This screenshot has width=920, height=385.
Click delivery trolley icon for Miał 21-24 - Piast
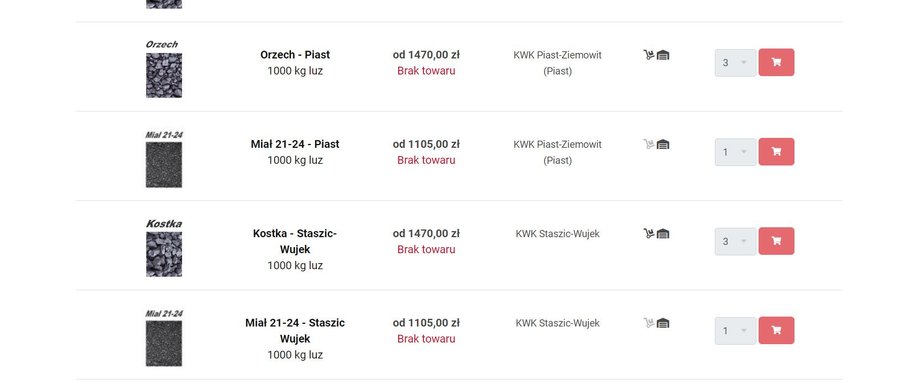click(649, 144)
